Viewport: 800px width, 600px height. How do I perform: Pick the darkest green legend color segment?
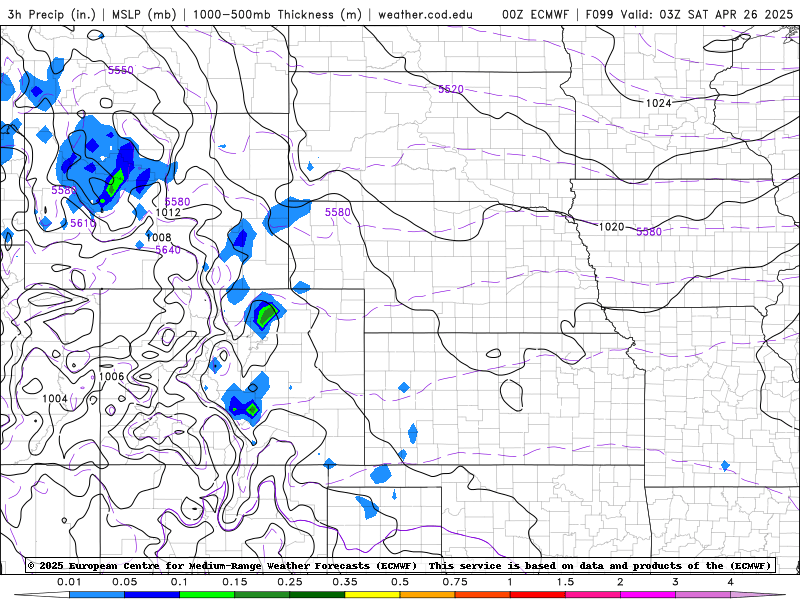tap(317, 595)
